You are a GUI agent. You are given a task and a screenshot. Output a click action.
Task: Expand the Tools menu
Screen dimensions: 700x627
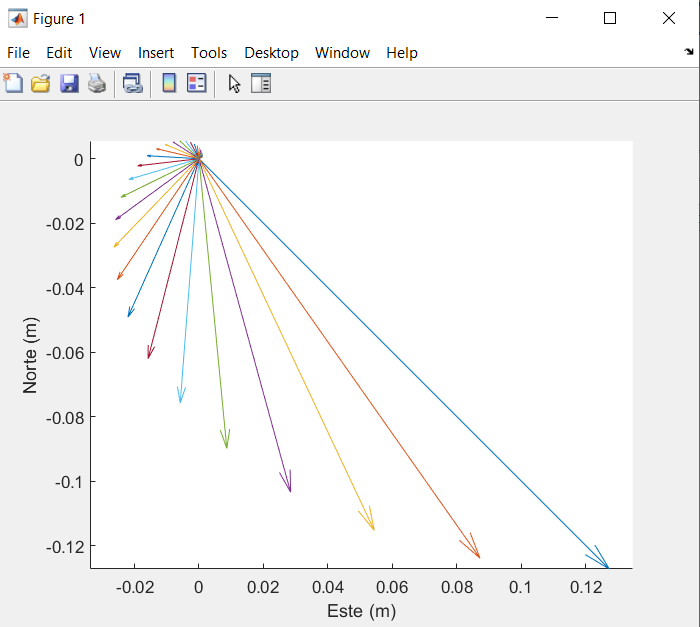(x=209, y=53)
